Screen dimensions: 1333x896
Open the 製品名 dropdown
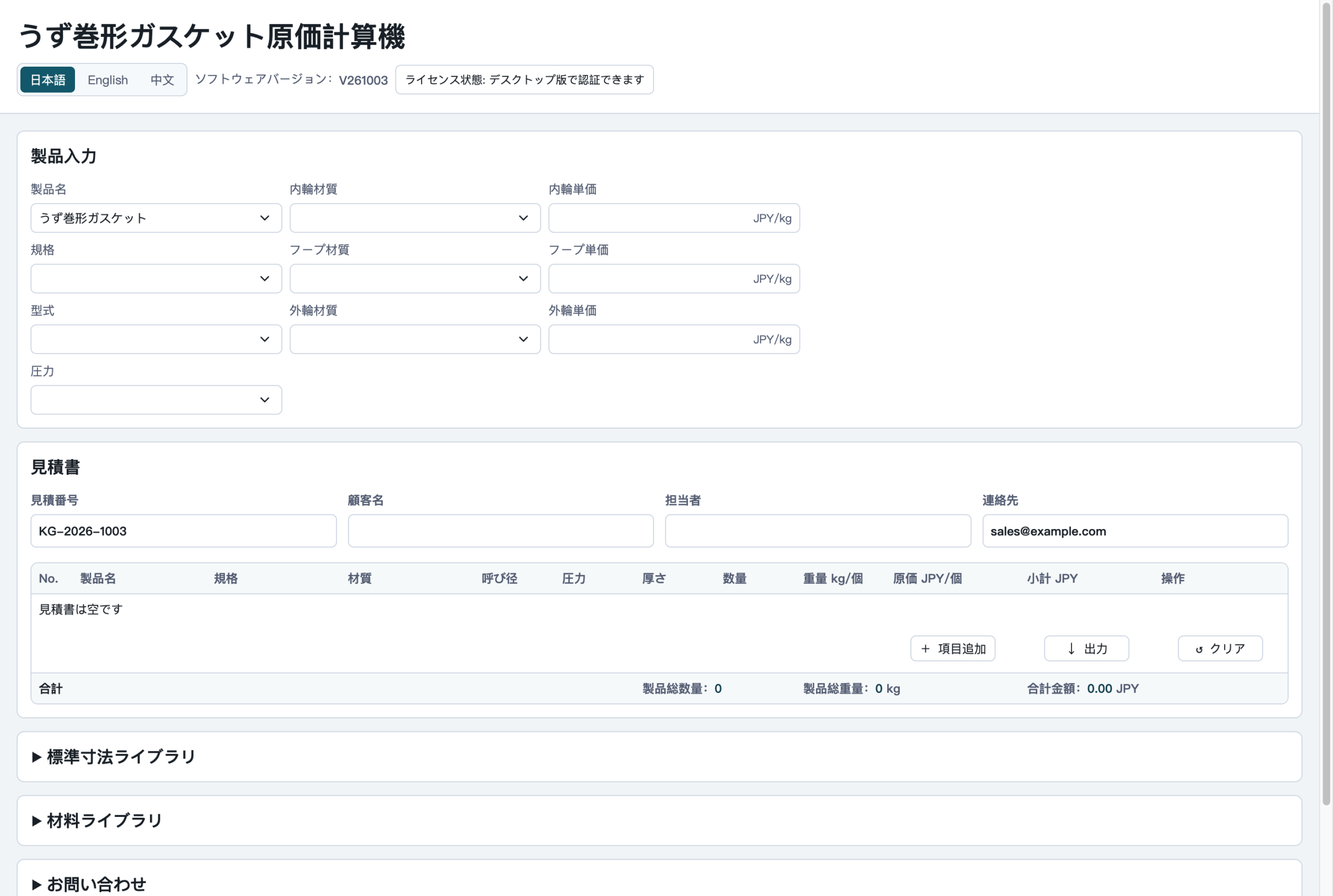156,218
